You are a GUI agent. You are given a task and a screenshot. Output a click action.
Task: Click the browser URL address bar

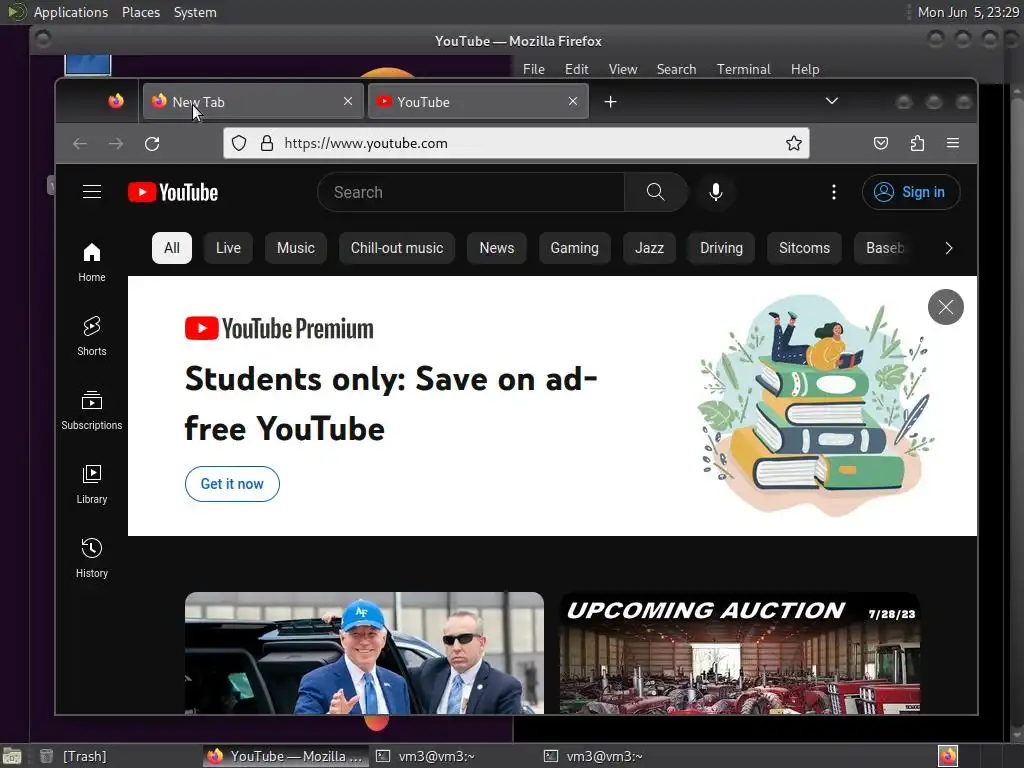516,143
